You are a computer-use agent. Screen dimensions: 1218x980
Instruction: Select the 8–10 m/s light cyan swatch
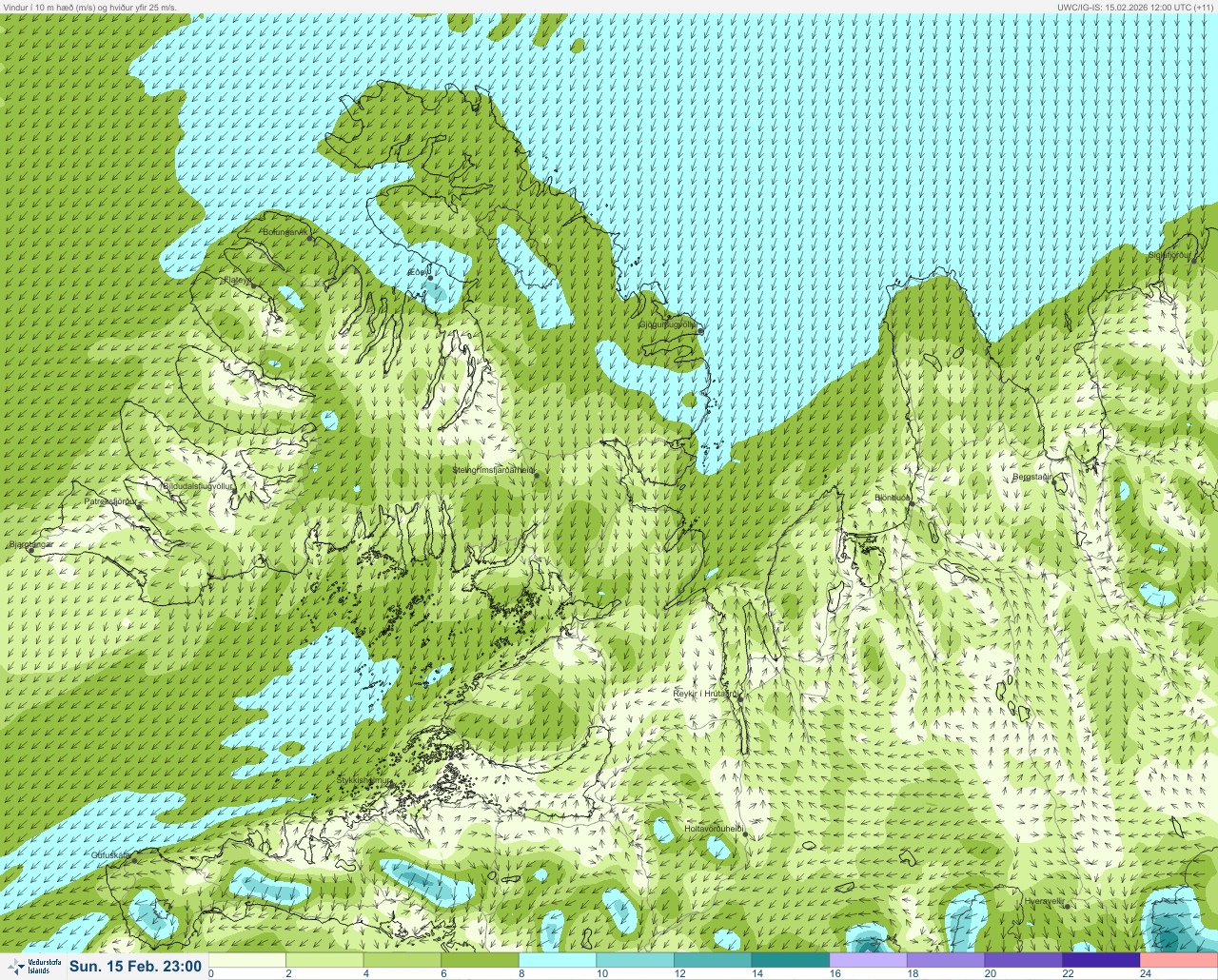(558, 960)
